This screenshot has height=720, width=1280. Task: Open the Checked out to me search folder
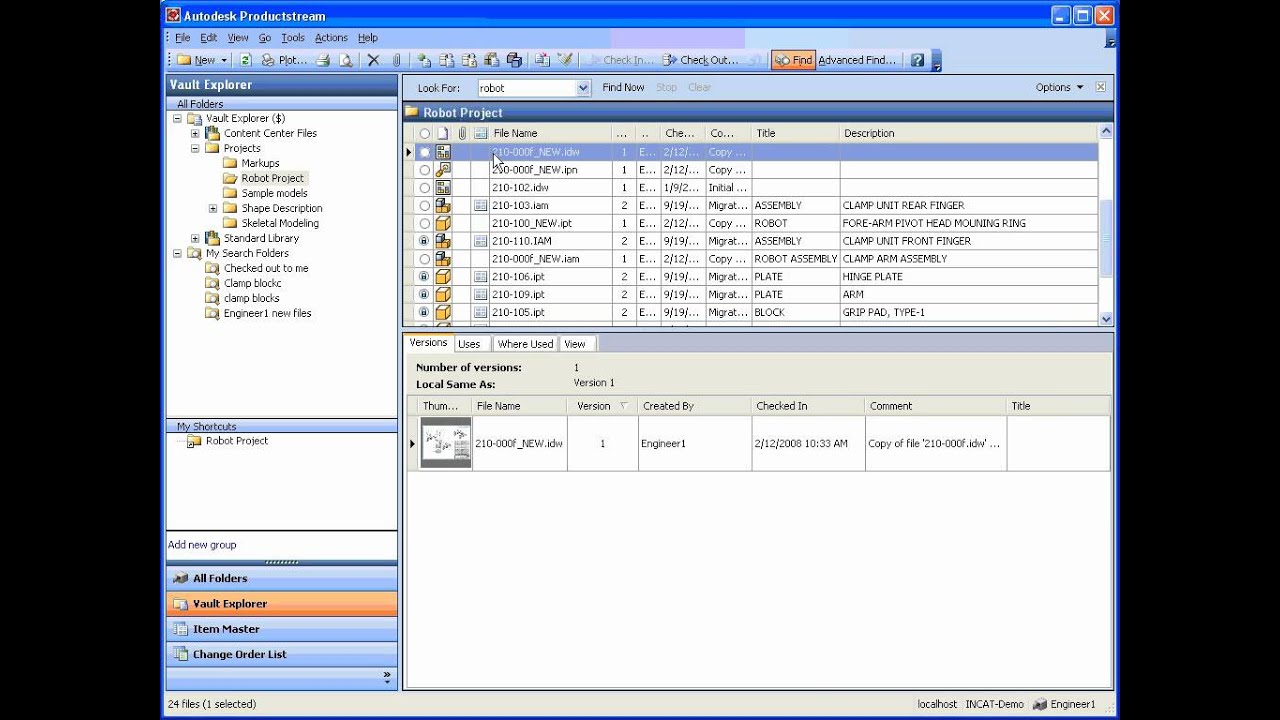point(266,268)
